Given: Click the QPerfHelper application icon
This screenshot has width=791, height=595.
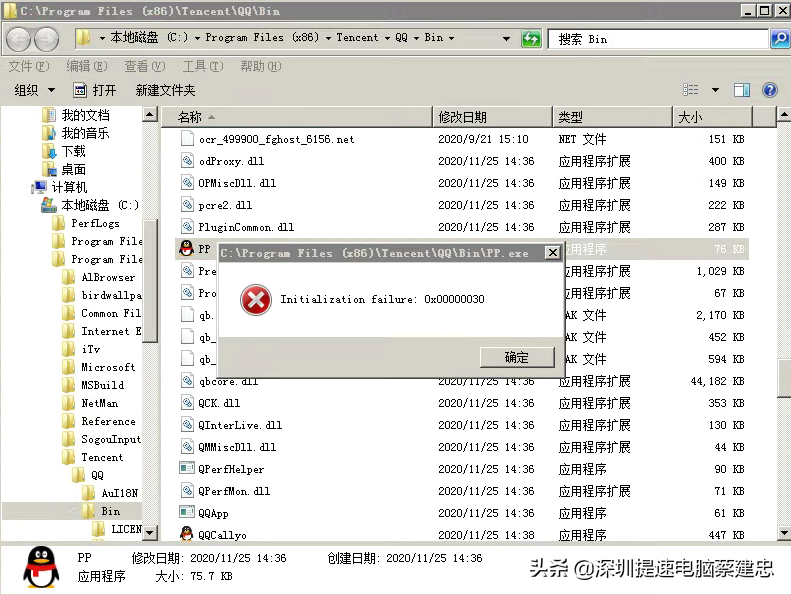Looking at the screenshot, I should [187, 468].
